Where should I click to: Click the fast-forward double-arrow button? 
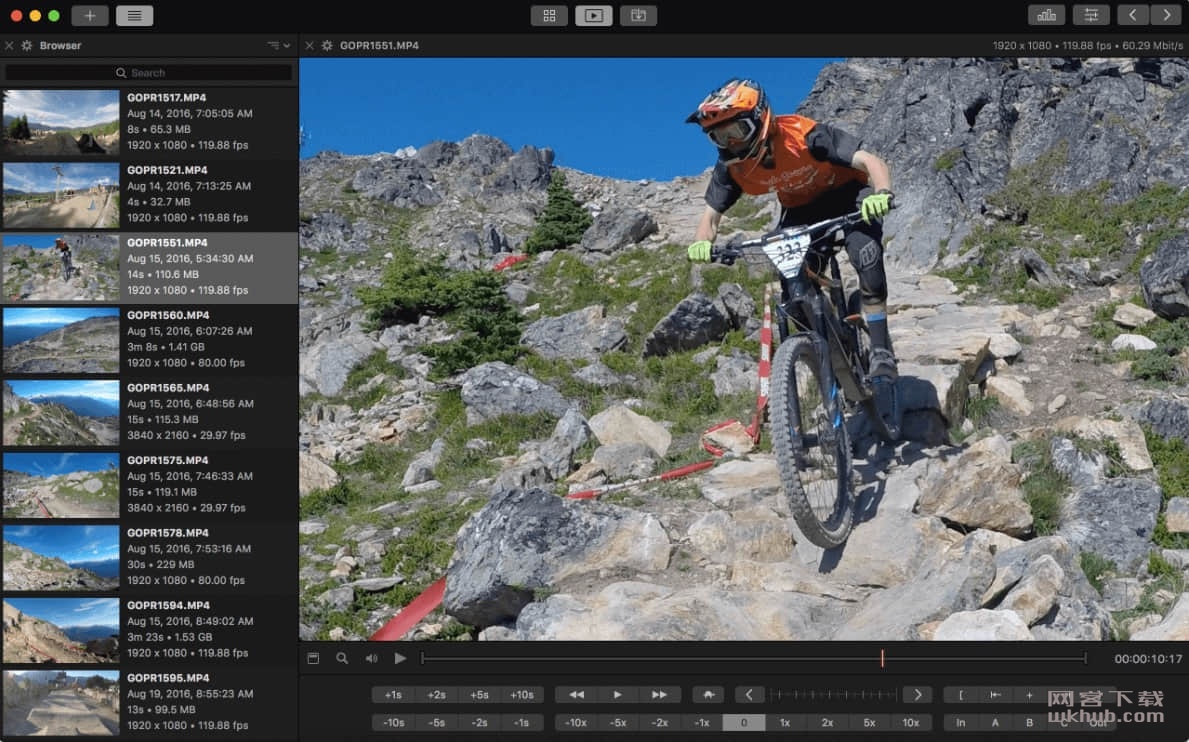point(659,694)
